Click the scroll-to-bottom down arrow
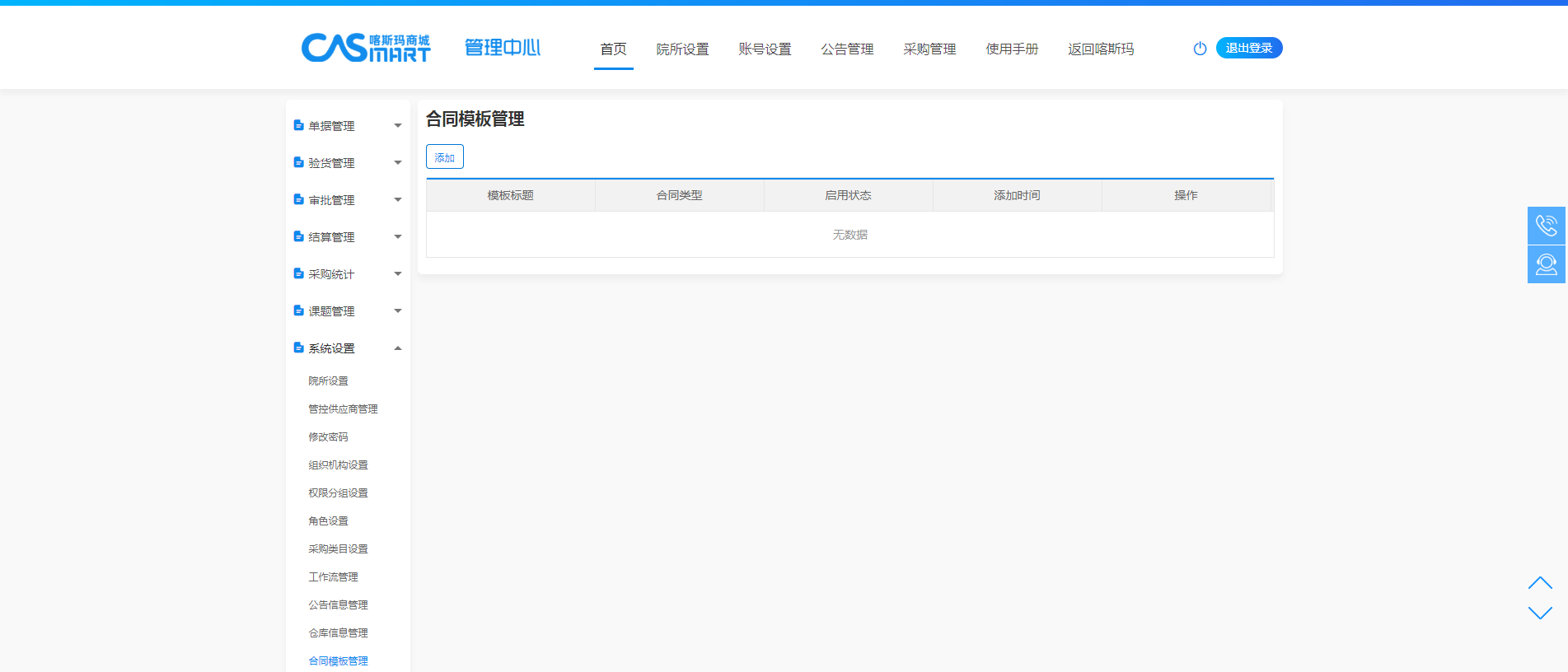The image size is (1568, 672). point(1539,613)
